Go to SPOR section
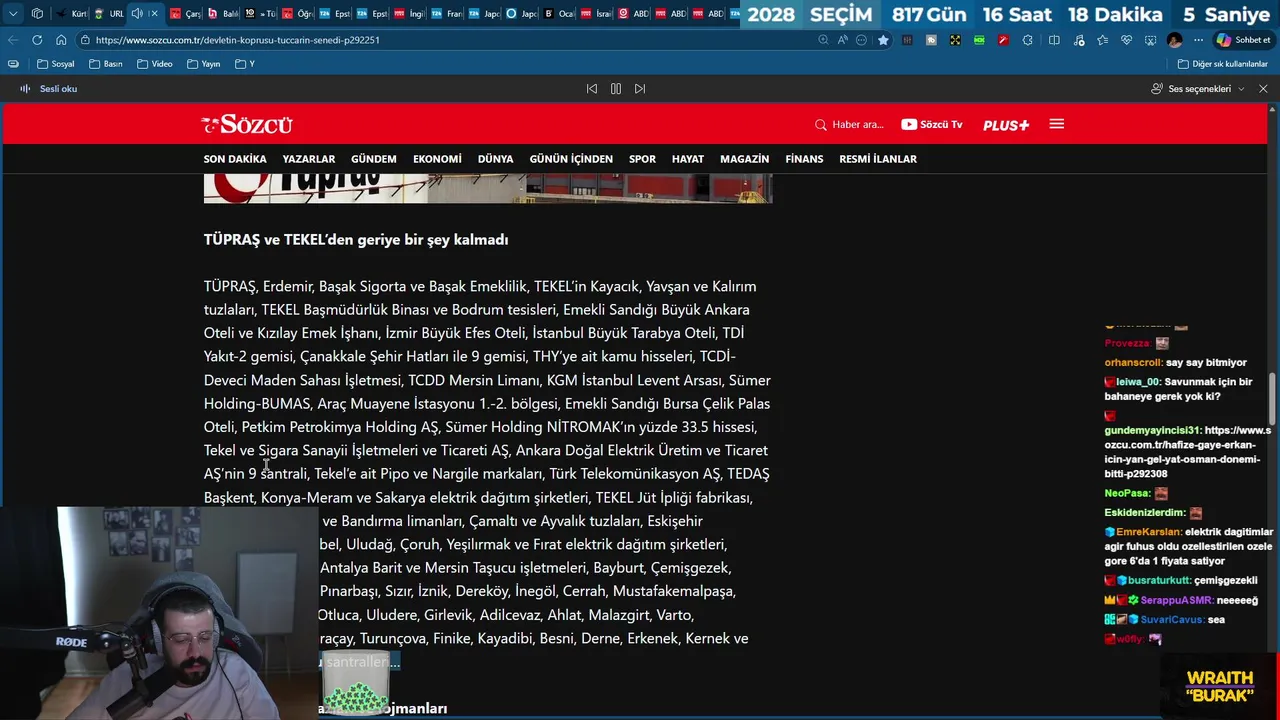 (x=642, y=159)
